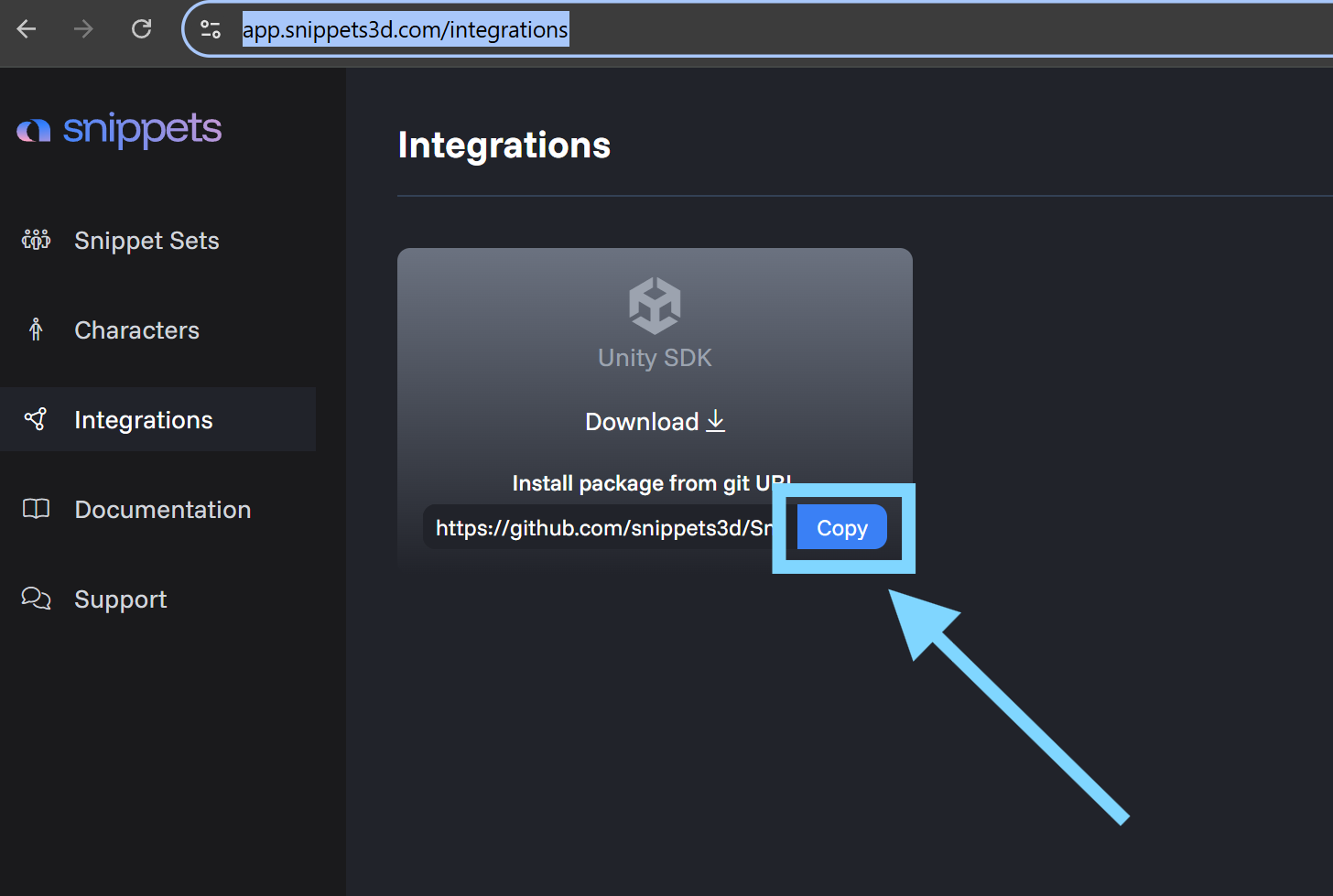Click the browser forward arrow
Image resolution: width=1333 pixels, height=896 pixels.
[x=83, y=29]
